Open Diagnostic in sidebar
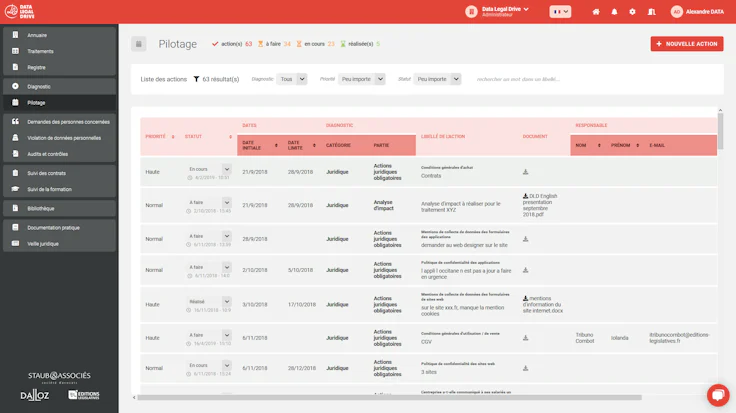Image resolution: width=736 pixels, height=413 pixels. (59, 86)
